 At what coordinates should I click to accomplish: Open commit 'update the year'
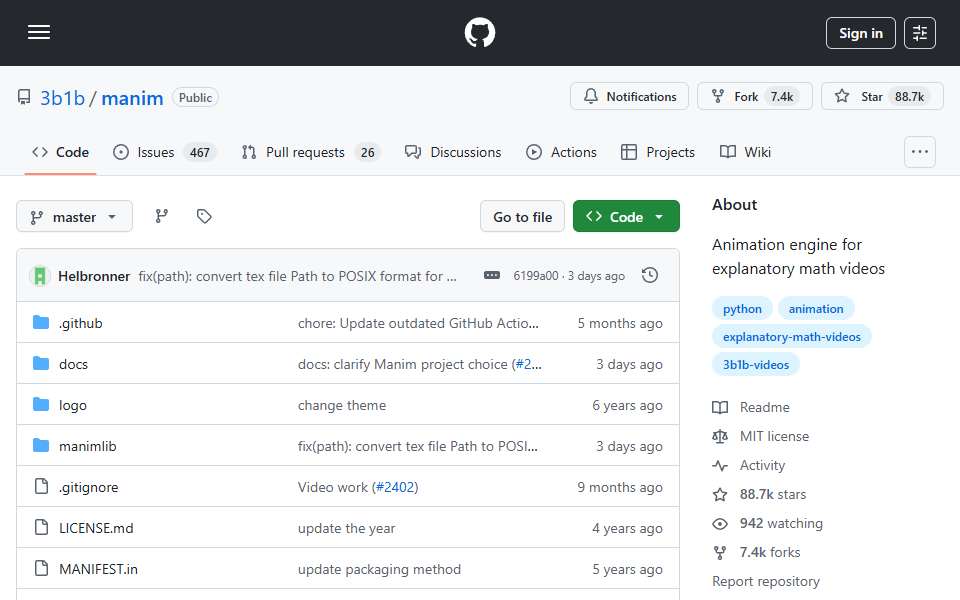[x=347, y=528]
